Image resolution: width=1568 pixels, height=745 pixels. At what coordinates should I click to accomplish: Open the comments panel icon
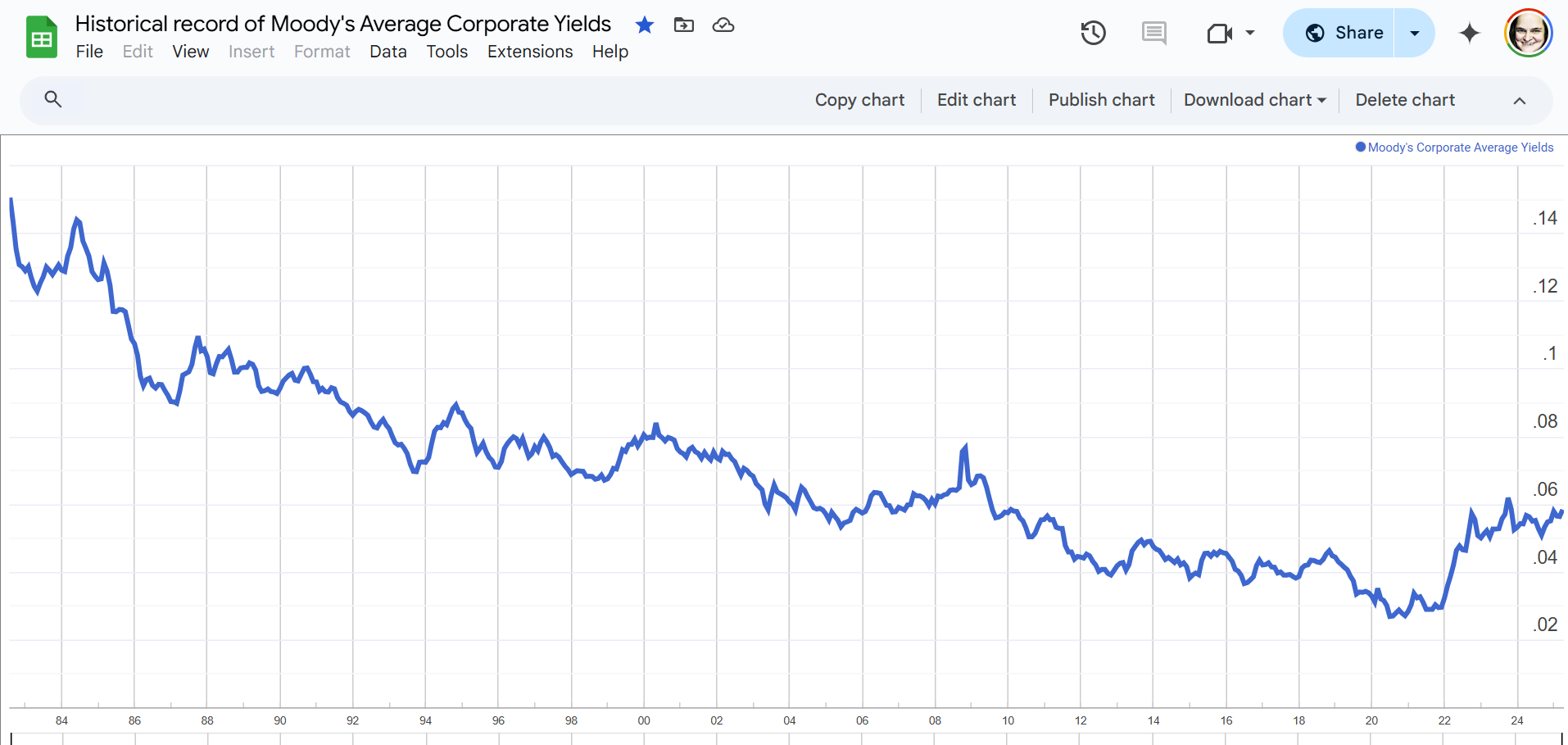[1153, 33]
